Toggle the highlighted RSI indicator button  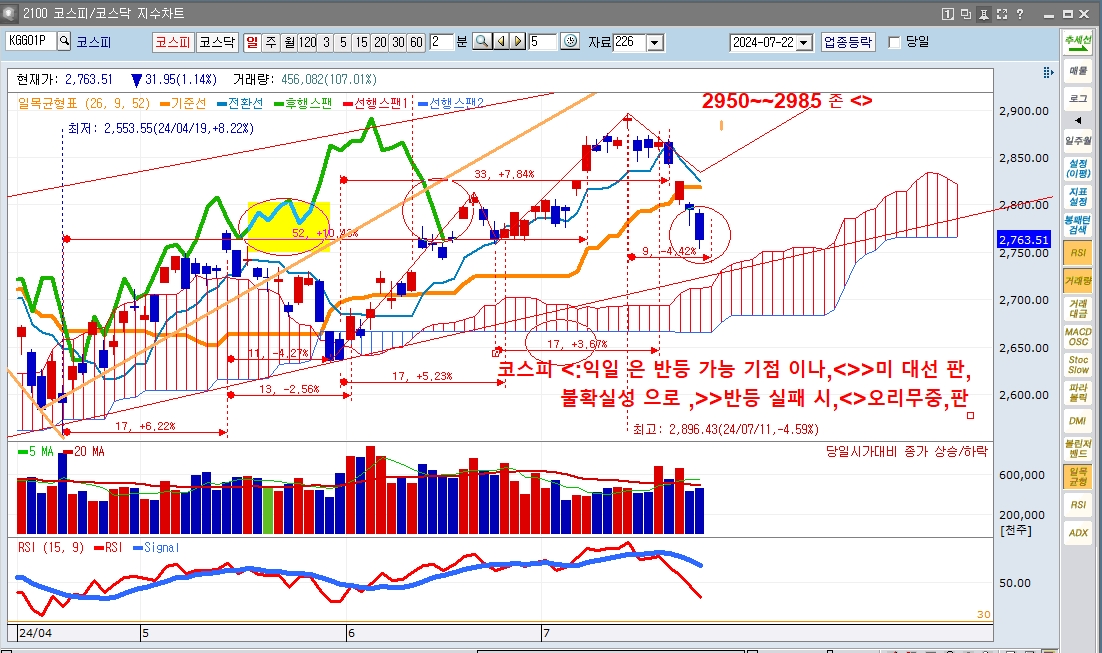[1077, 252]
